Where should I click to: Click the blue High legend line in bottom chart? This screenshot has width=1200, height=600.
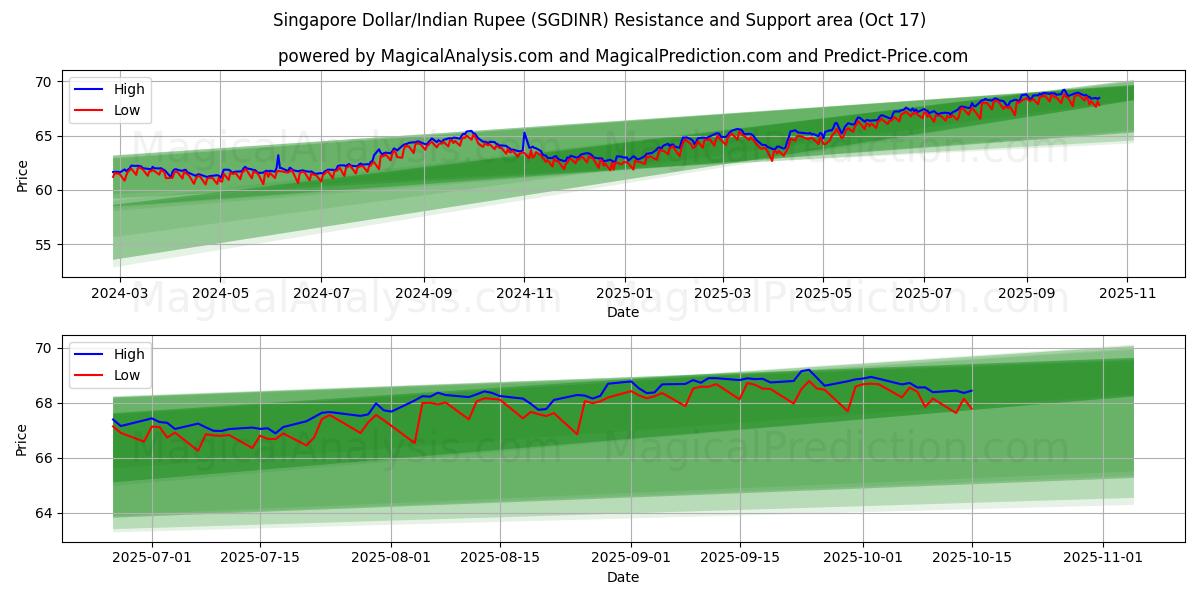tap(89, 354)
